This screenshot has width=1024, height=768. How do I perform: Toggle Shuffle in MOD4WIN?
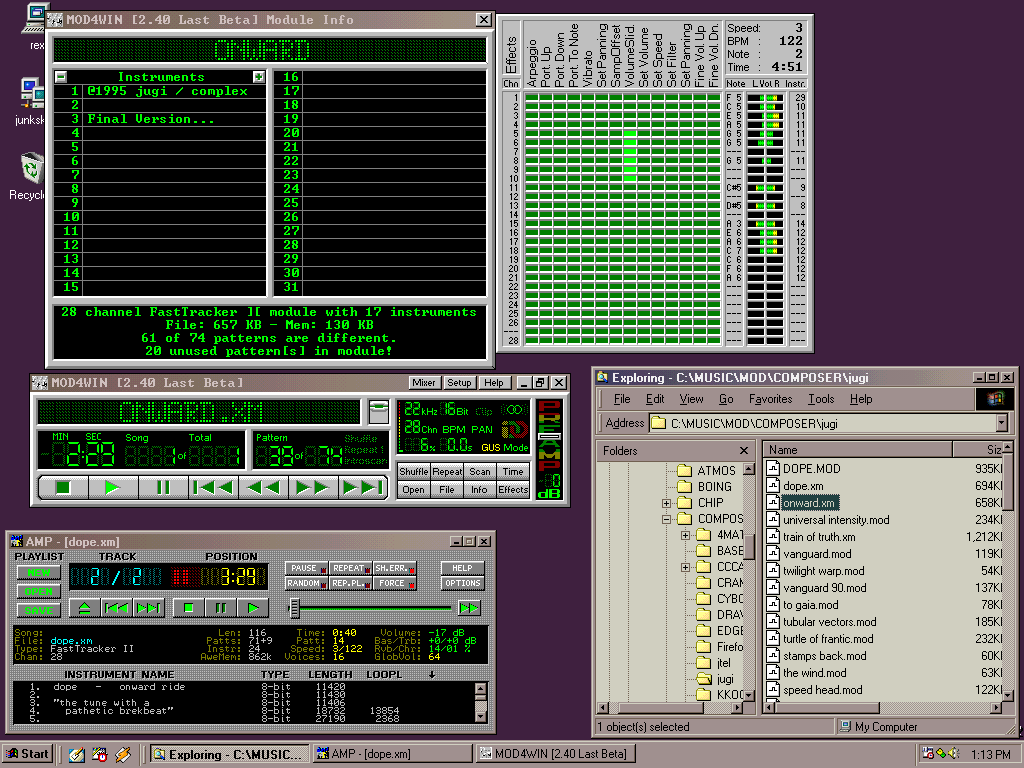413,472
